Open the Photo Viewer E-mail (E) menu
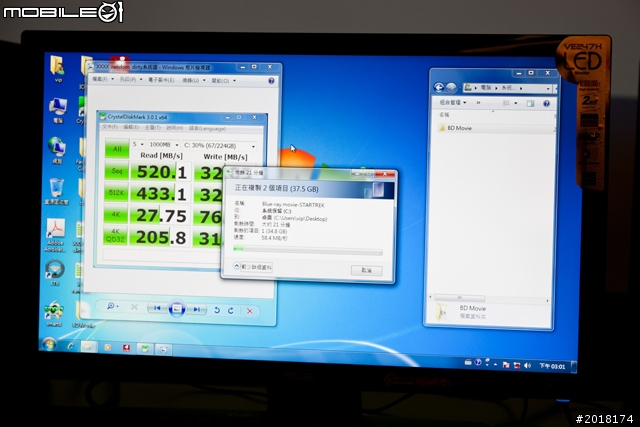This screenshot has height=427, width=640. 161,80
